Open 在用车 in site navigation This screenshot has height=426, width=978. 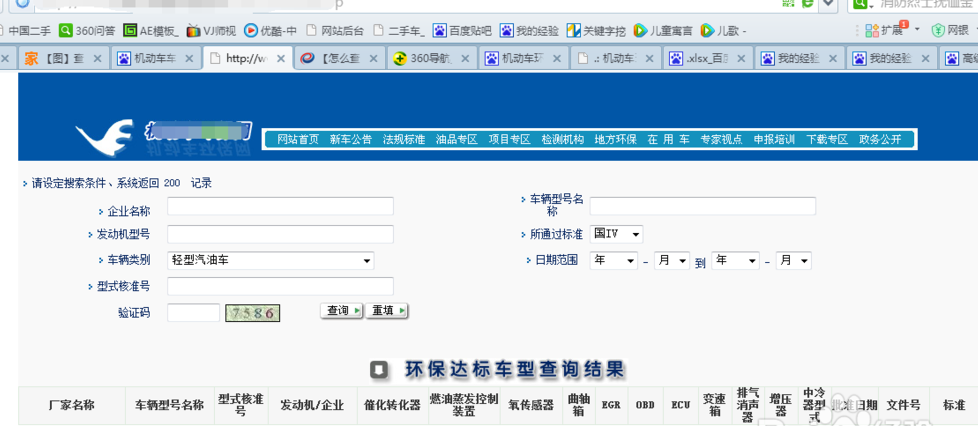coord(669,140)
